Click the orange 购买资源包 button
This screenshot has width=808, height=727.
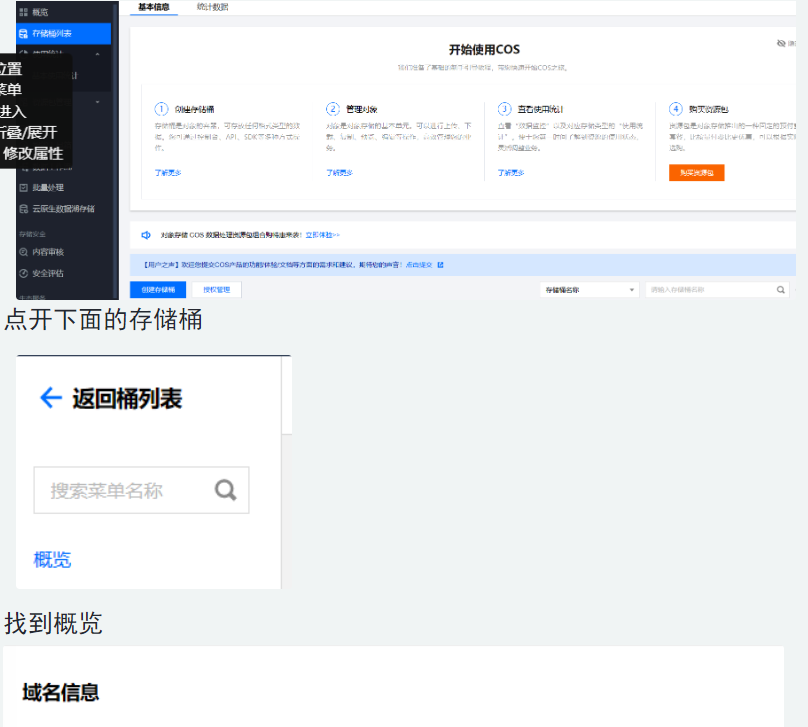(697, 173)
